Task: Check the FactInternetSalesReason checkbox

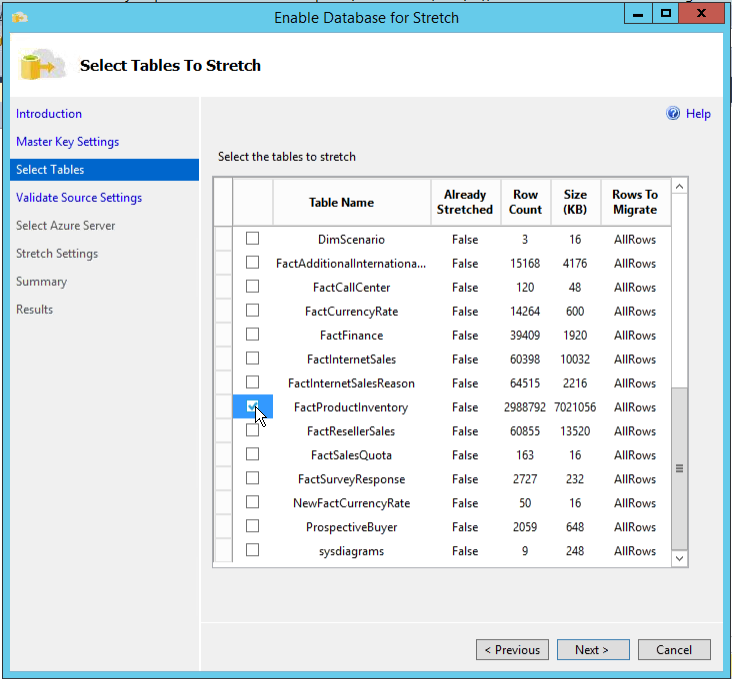Action: (x=253, y=382)
